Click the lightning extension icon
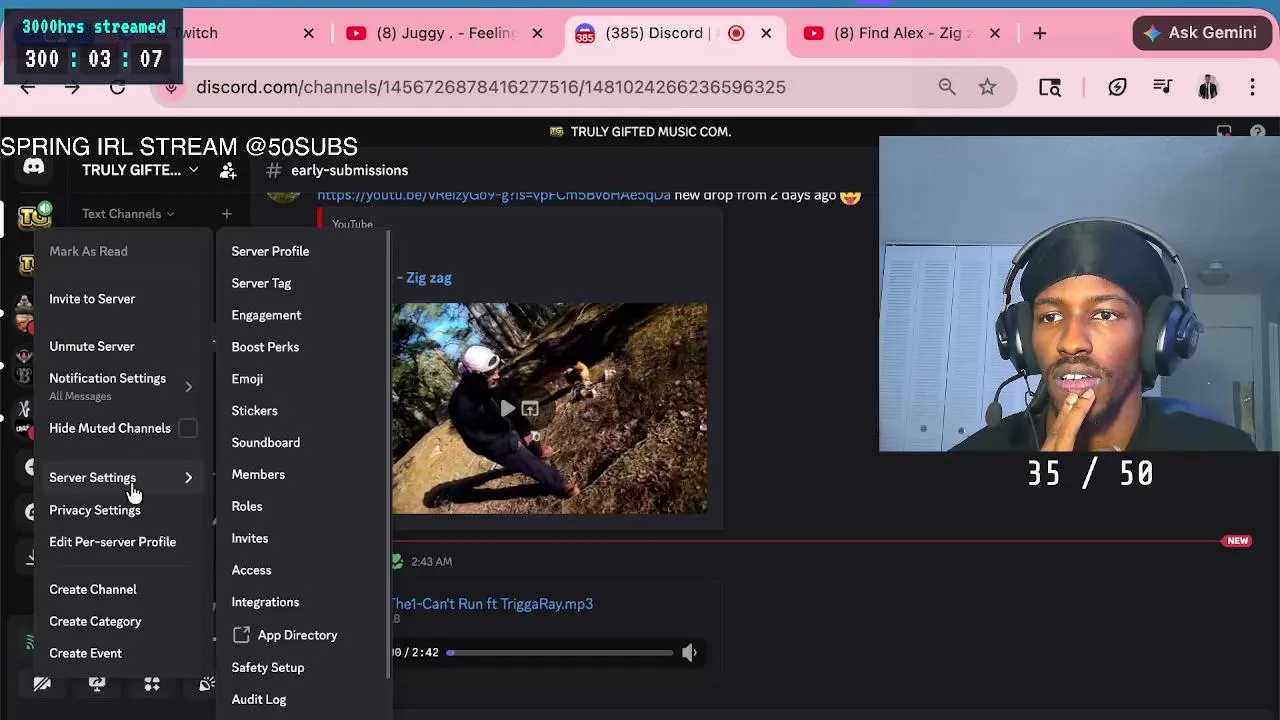The width and height of the screenshot is (1280, 720). click(1117, 87)
